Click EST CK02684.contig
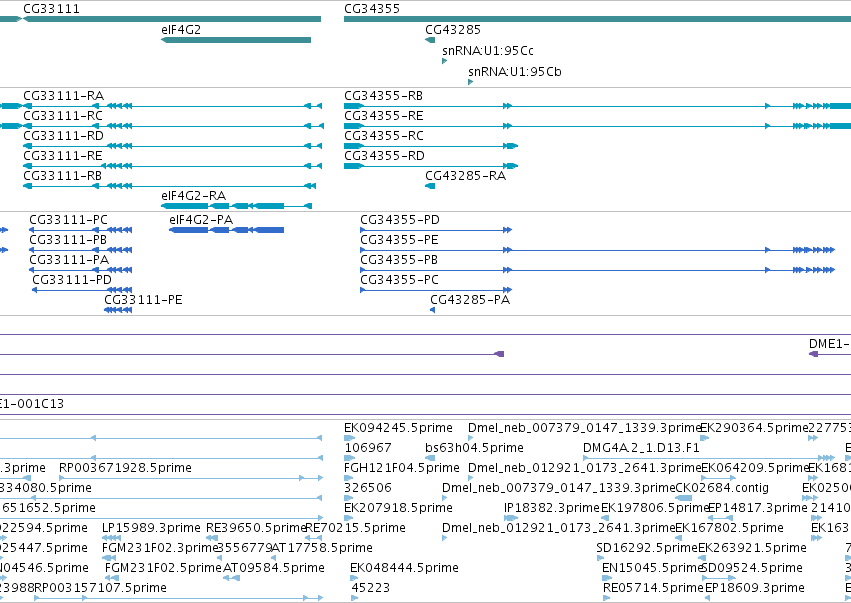 722,488
